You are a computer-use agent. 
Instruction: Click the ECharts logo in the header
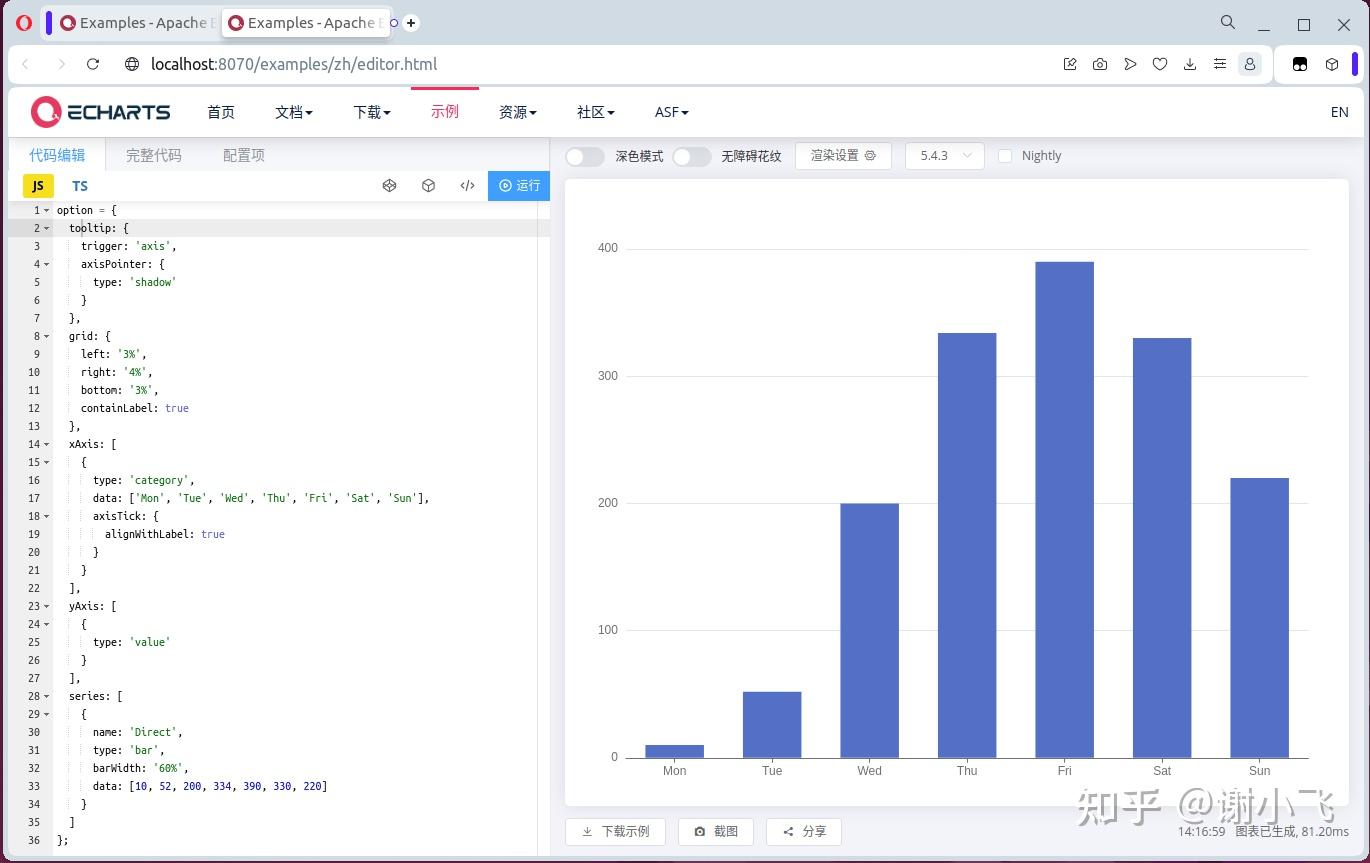[x=98, y=111]
